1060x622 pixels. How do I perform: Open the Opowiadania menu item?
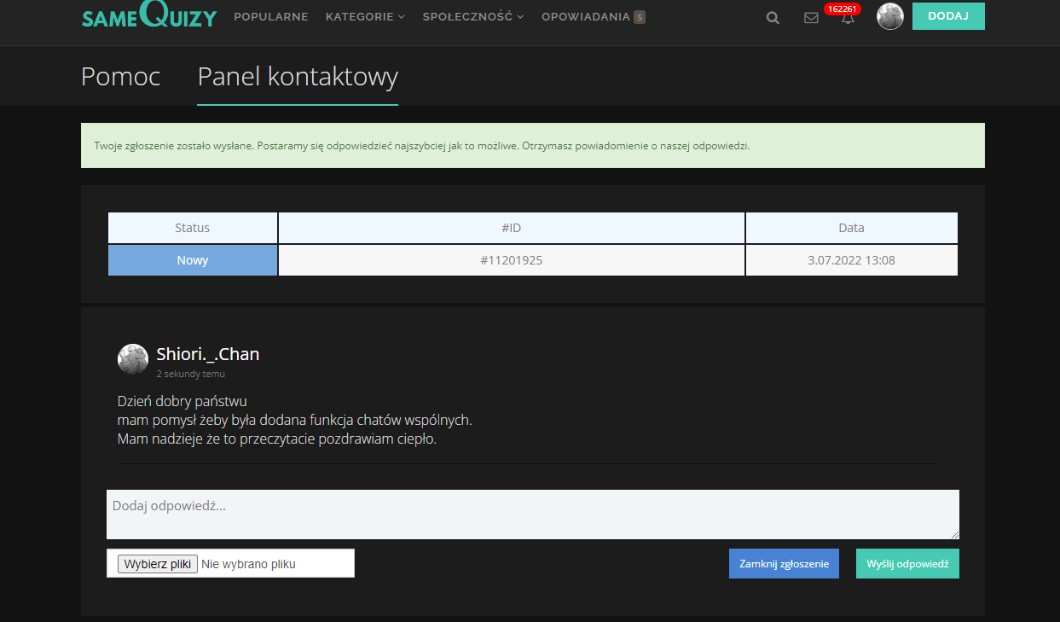[585, 17]
